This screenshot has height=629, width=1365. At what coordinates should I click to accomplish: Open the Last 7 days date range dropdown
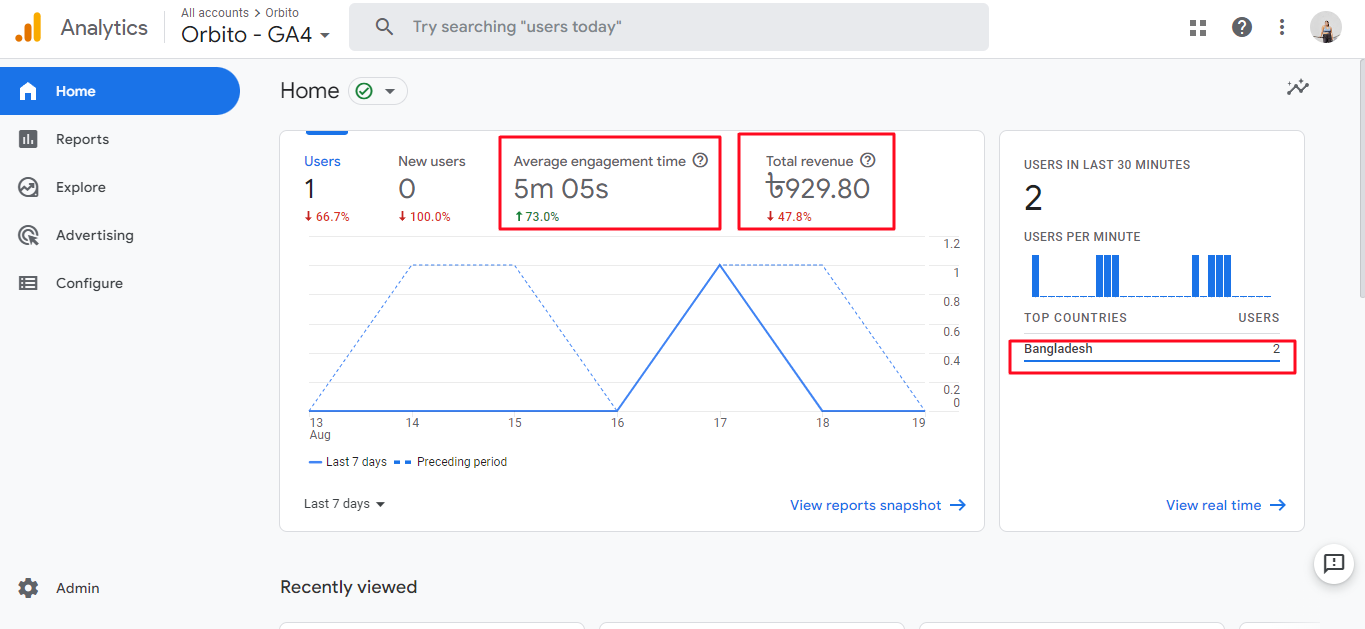click(x=345, y=504)
